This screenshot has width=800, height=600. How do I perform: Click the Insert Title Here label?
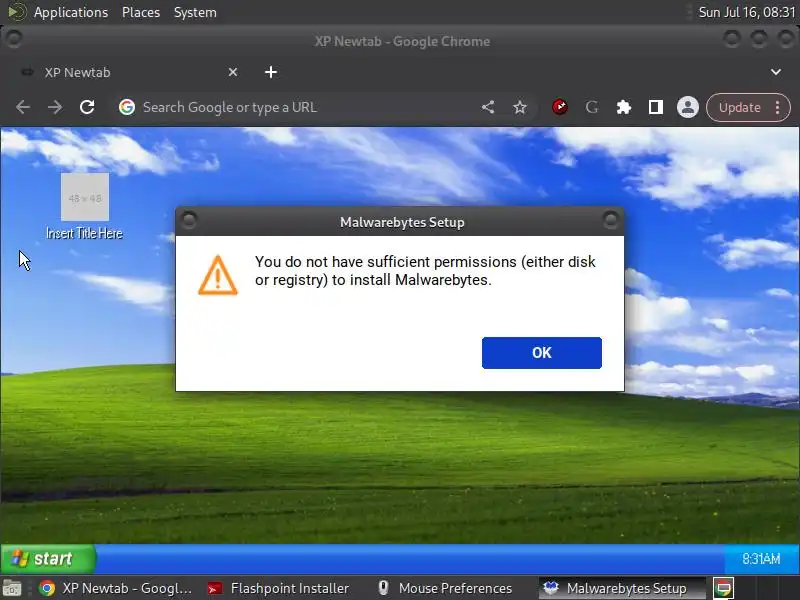(84, 234)
